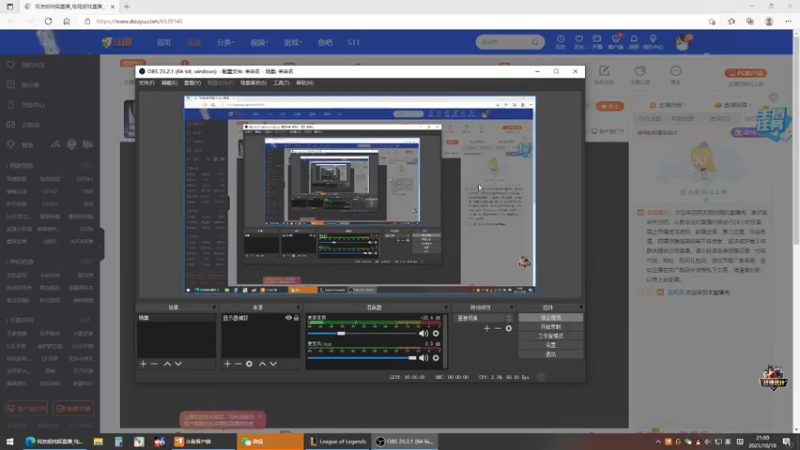Click the Douyu search input field
This screenshot has height=450, width=800.
click(505, 42)
